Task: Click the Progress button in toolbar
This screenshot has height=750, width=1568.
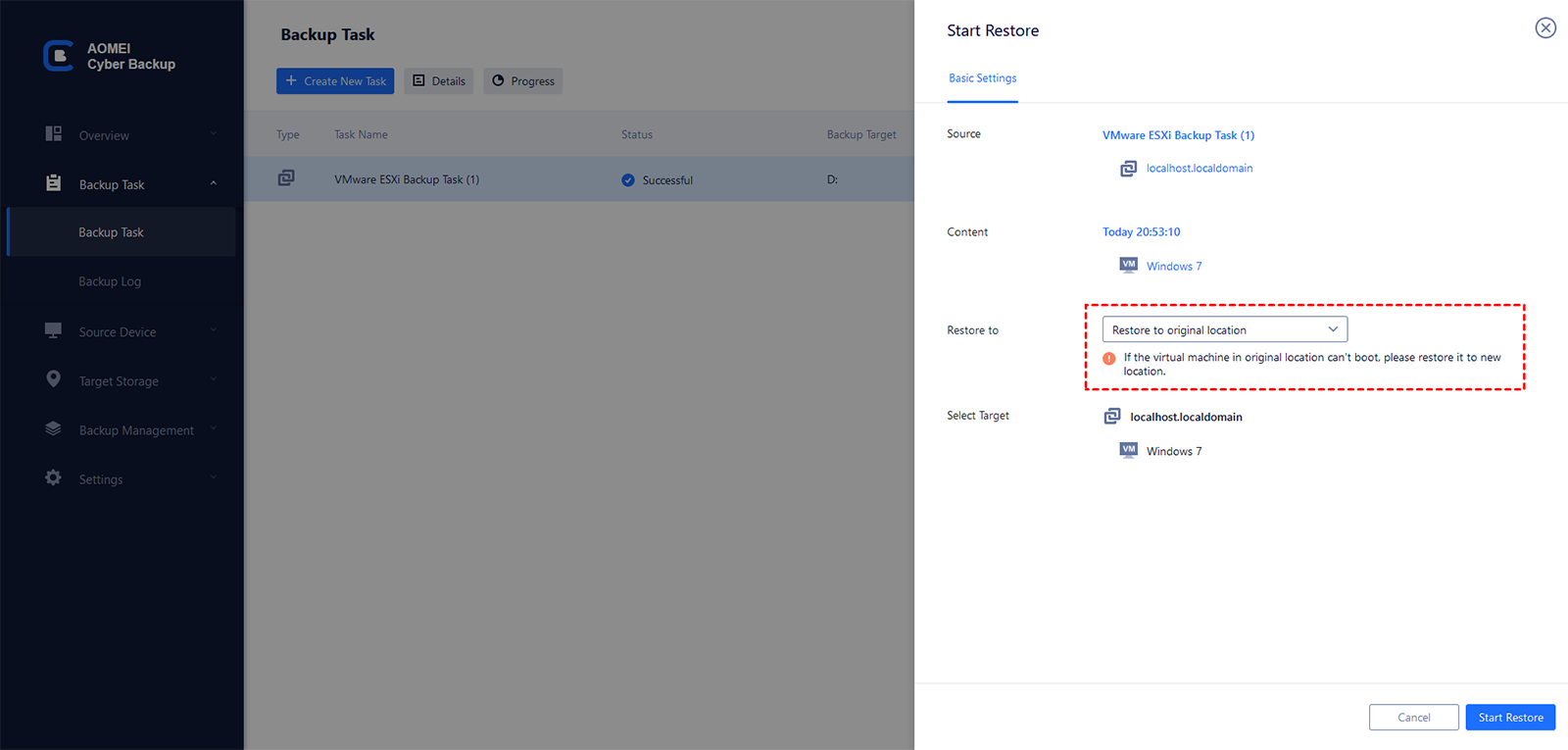Action: click(523, 81)
